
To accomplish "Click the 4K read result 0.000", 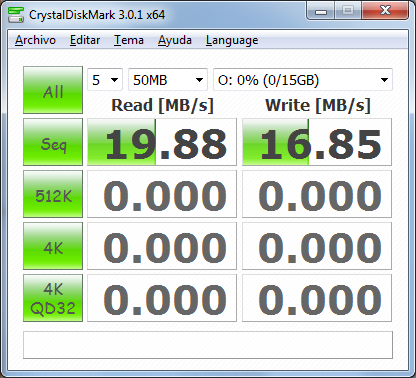I will point(162,246).
